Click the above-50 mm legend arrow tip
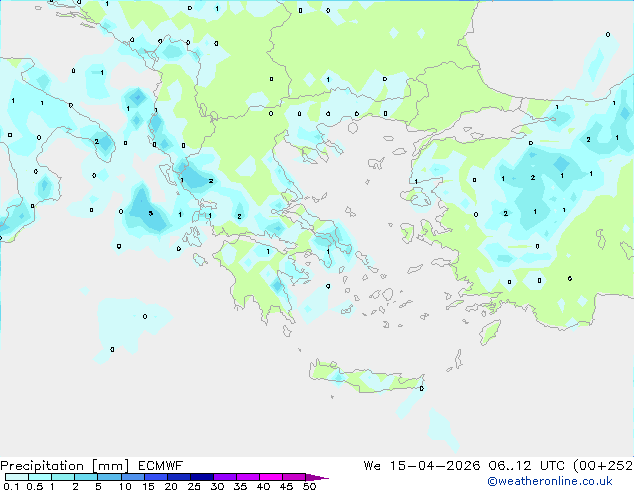The width and height of the screenshot is (634, 490). pyautogui.click(x=317, y=477)
